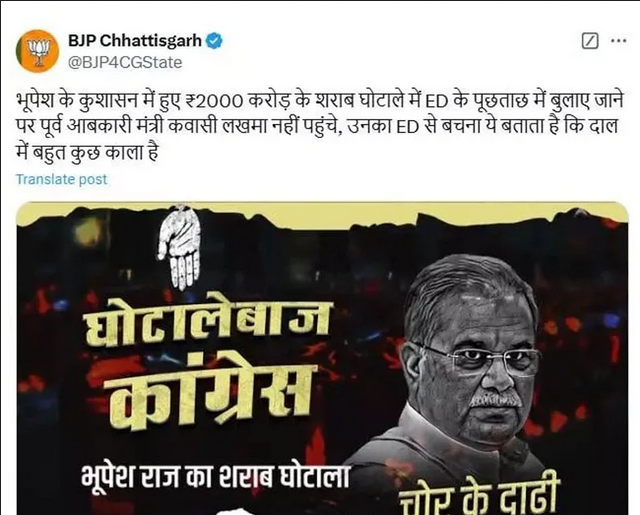Open the BJP lotus profile avatar
The width and height of the screenshot is (640, 515).
tap(38, 51)
